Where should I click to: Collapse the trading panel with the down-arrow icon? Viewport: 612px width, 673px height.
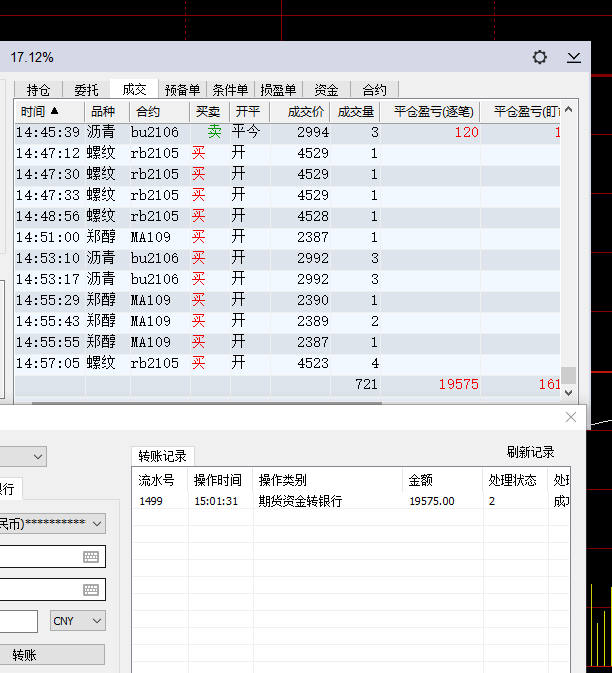coord(573,58)
